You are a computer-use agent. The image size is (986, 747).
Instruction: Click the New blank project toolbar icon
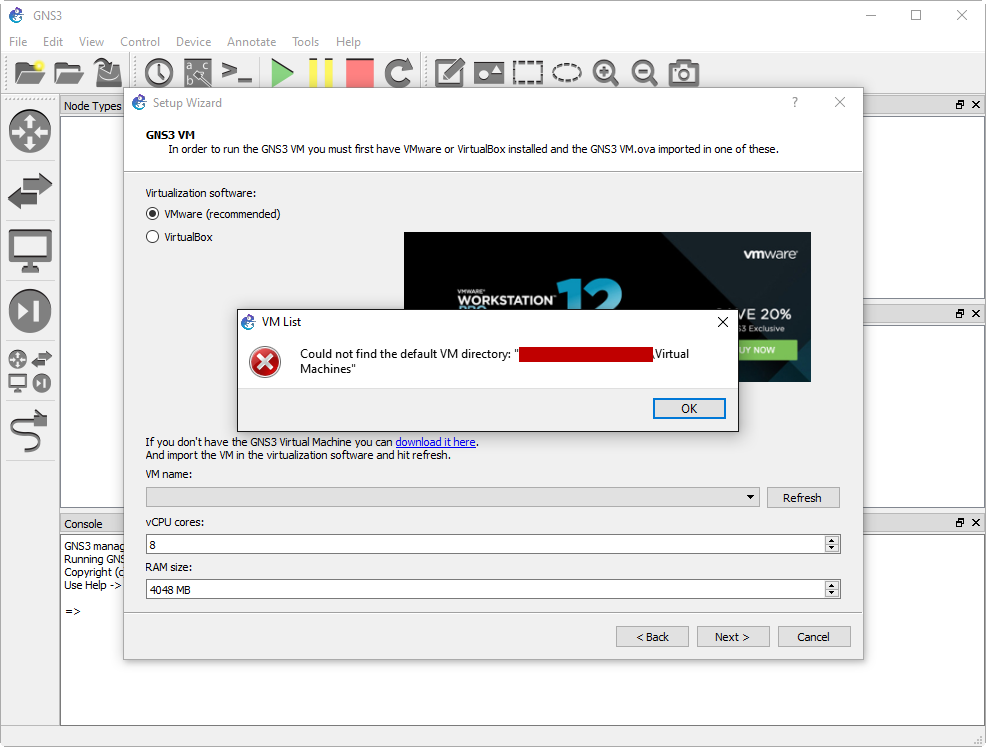[x=30, y=72]
